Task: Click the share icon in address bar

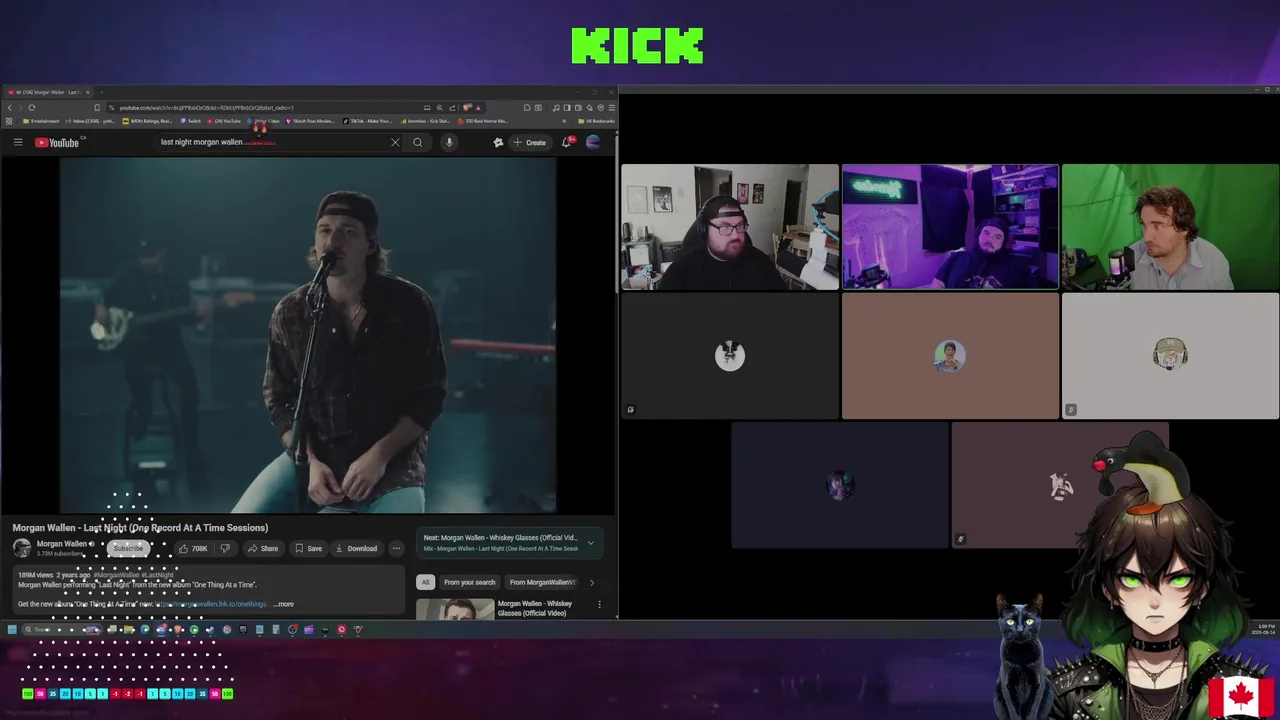Action: [x=452, y=107]
